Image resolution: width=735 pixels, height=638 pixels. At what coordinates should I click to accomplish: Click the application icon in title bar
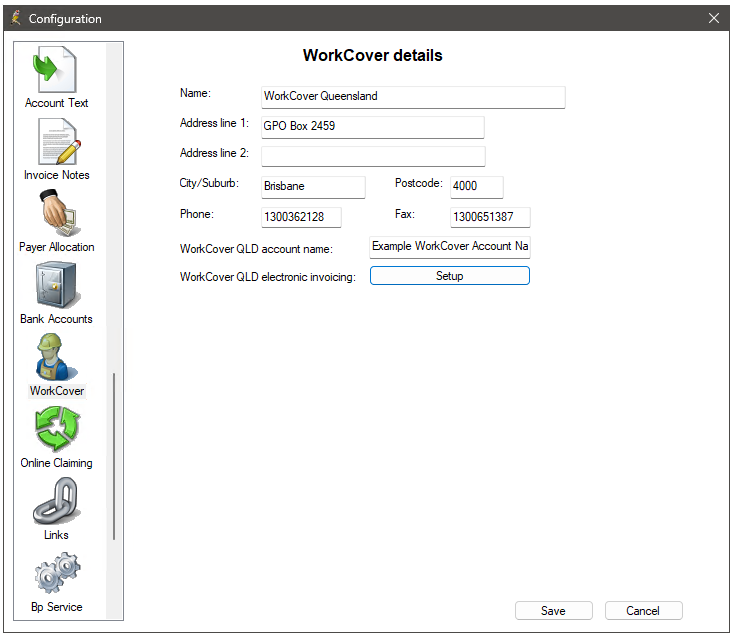click(16, 18)
